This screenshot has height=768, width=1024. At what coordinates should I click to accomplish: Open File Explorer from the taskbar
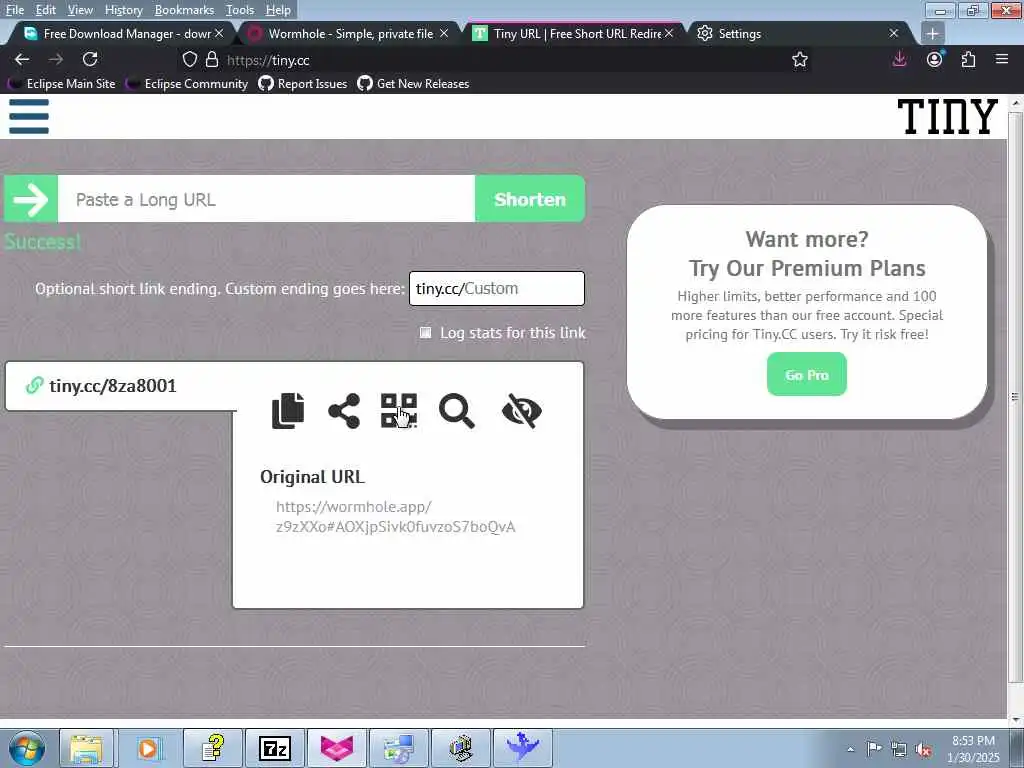pyautogui.click(x=87, y=748)
